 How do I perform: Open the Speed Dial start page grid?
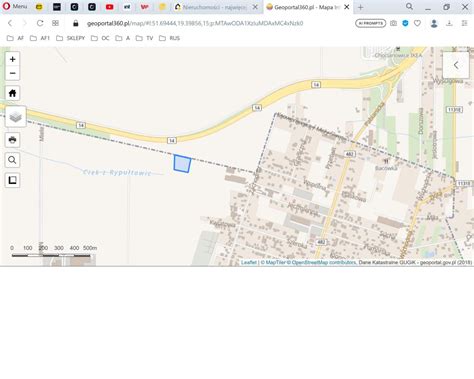55,23
